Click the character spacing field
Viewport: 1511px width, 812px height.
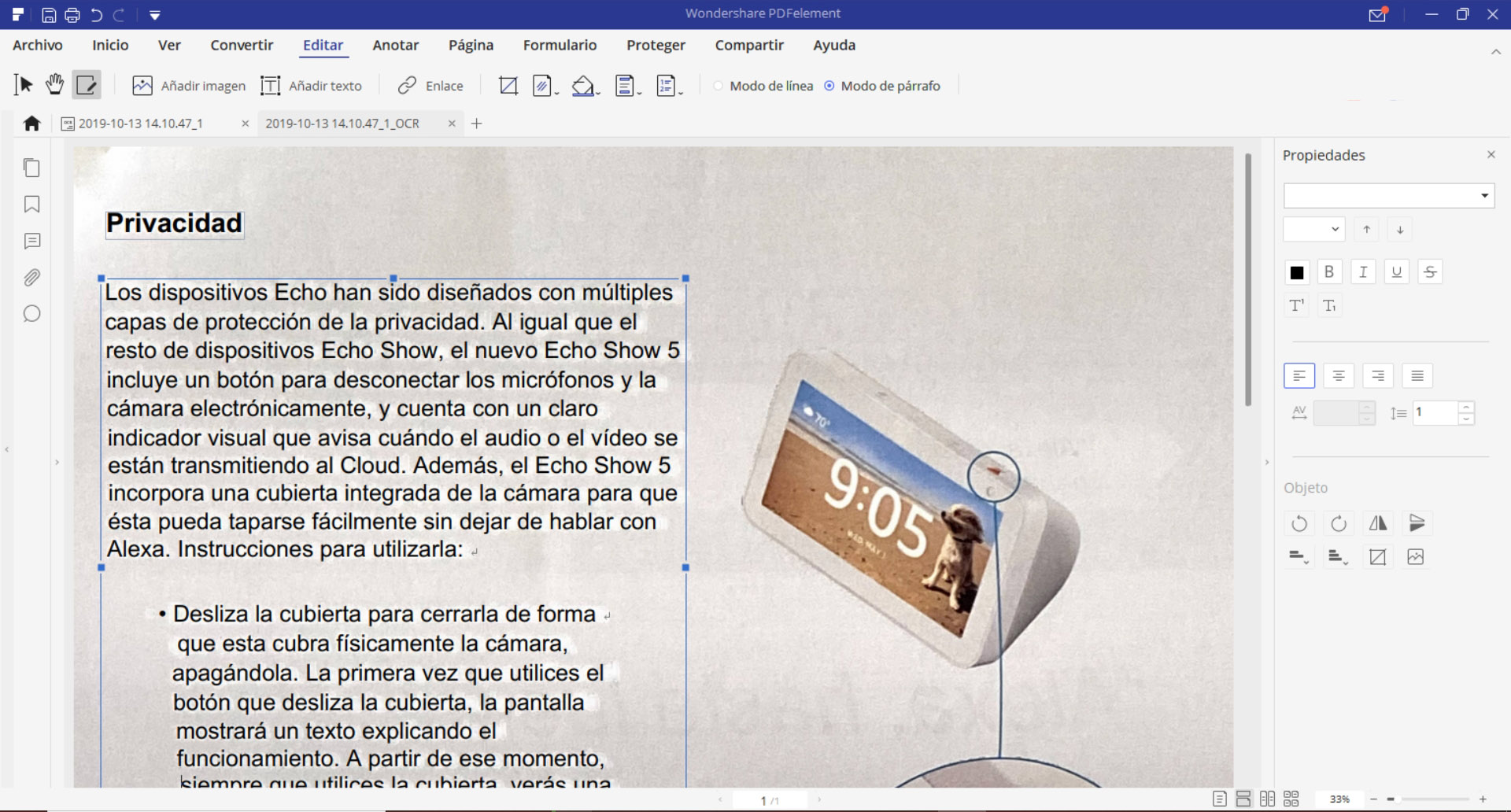point(1336,413)
